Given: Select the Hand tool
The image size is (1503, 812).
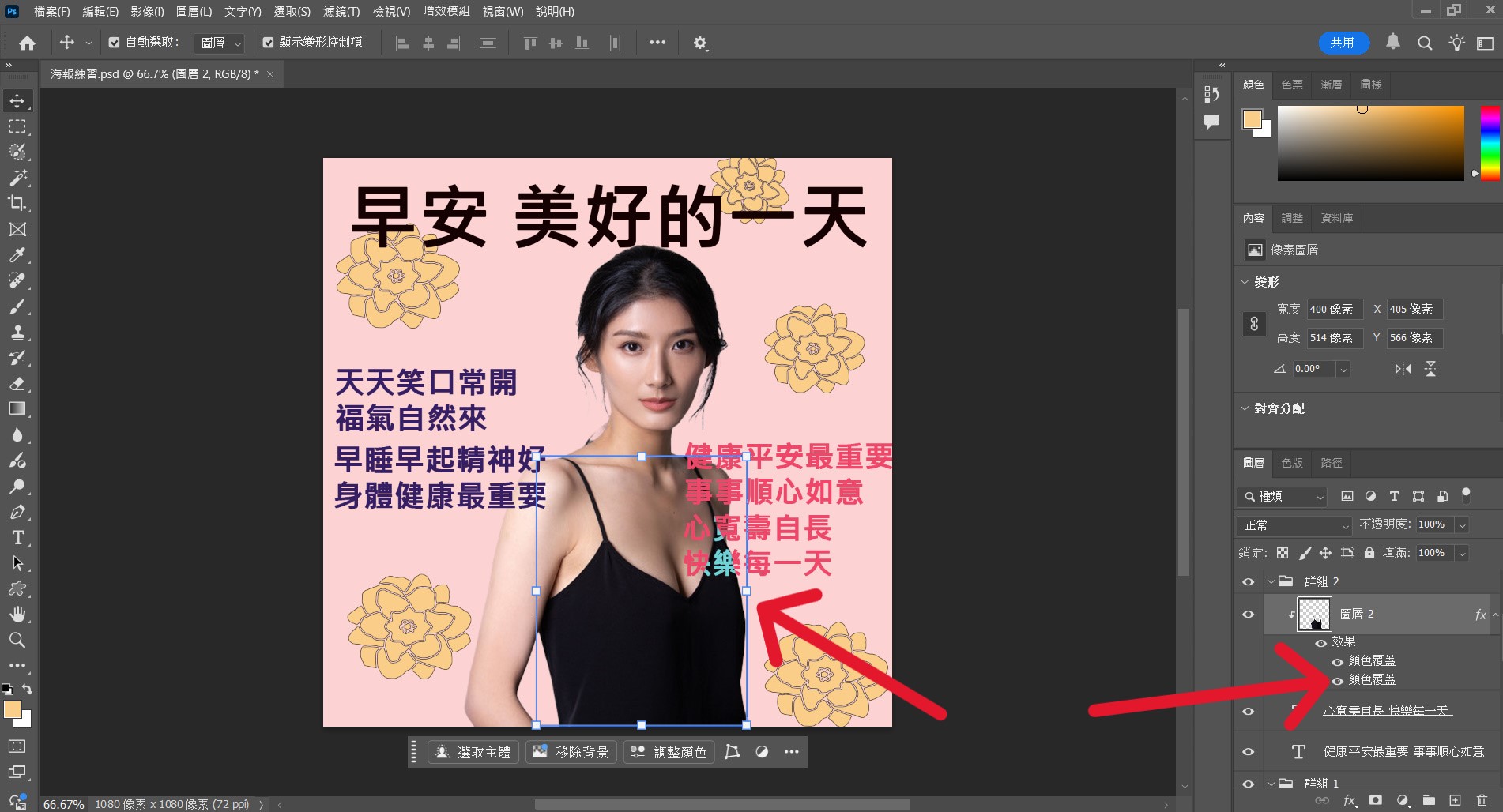Looking at the screenshot, I should pyautogui.click(x=17, y=615).
